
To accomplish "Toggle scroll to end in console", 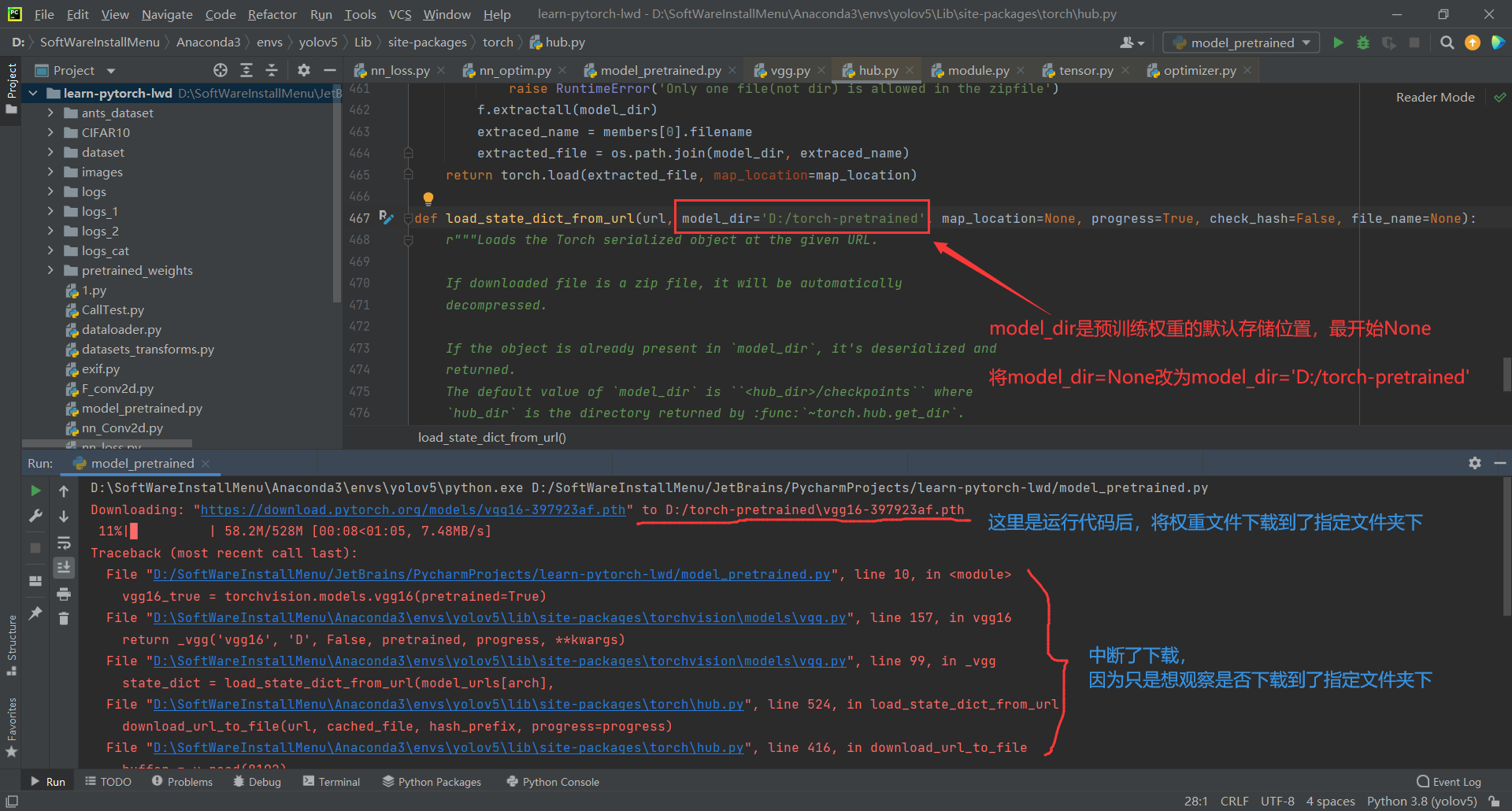I will (x=64, y=567).
